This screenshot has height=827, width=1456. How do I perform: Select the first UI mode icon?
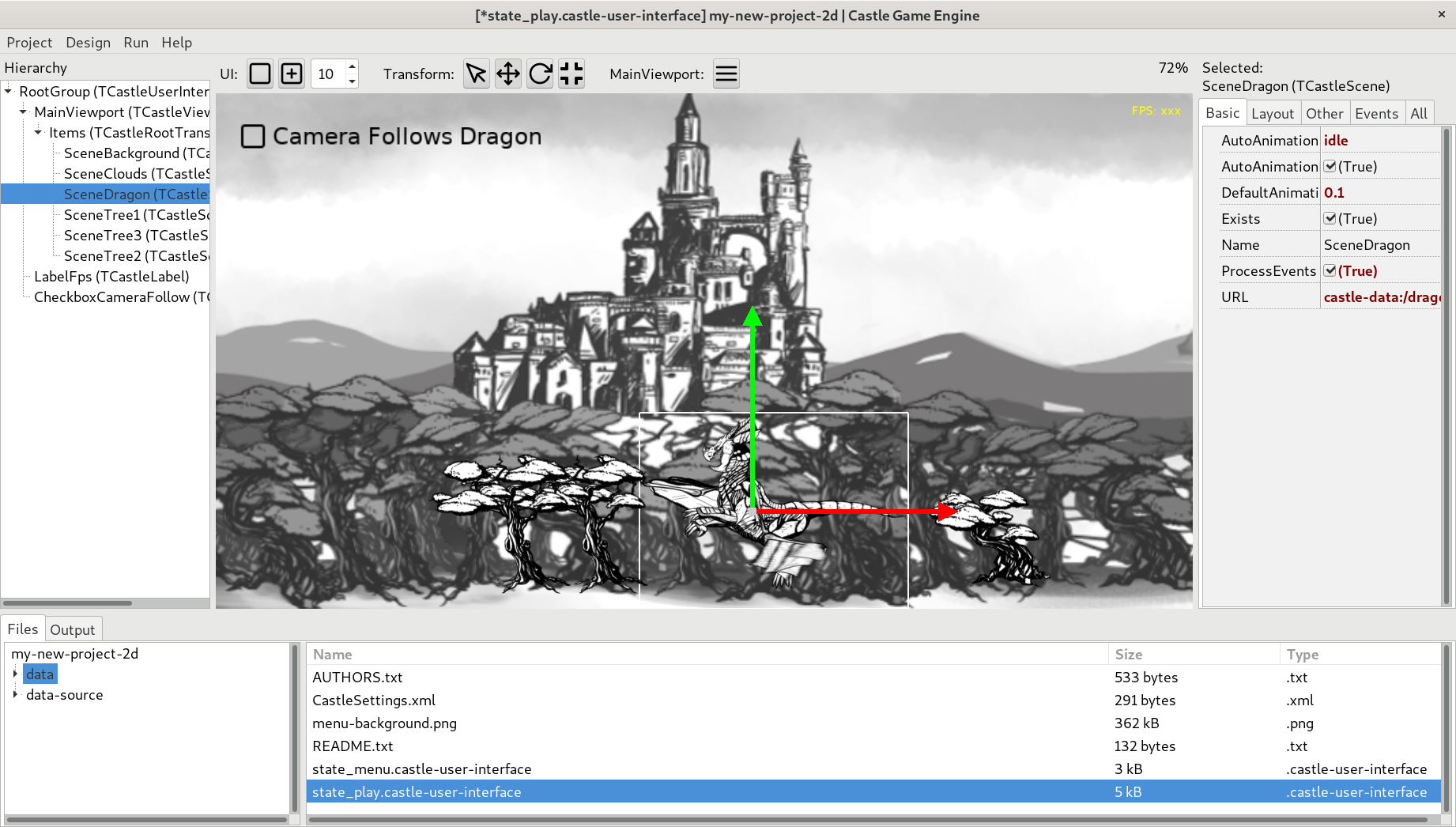coord(259,74)
